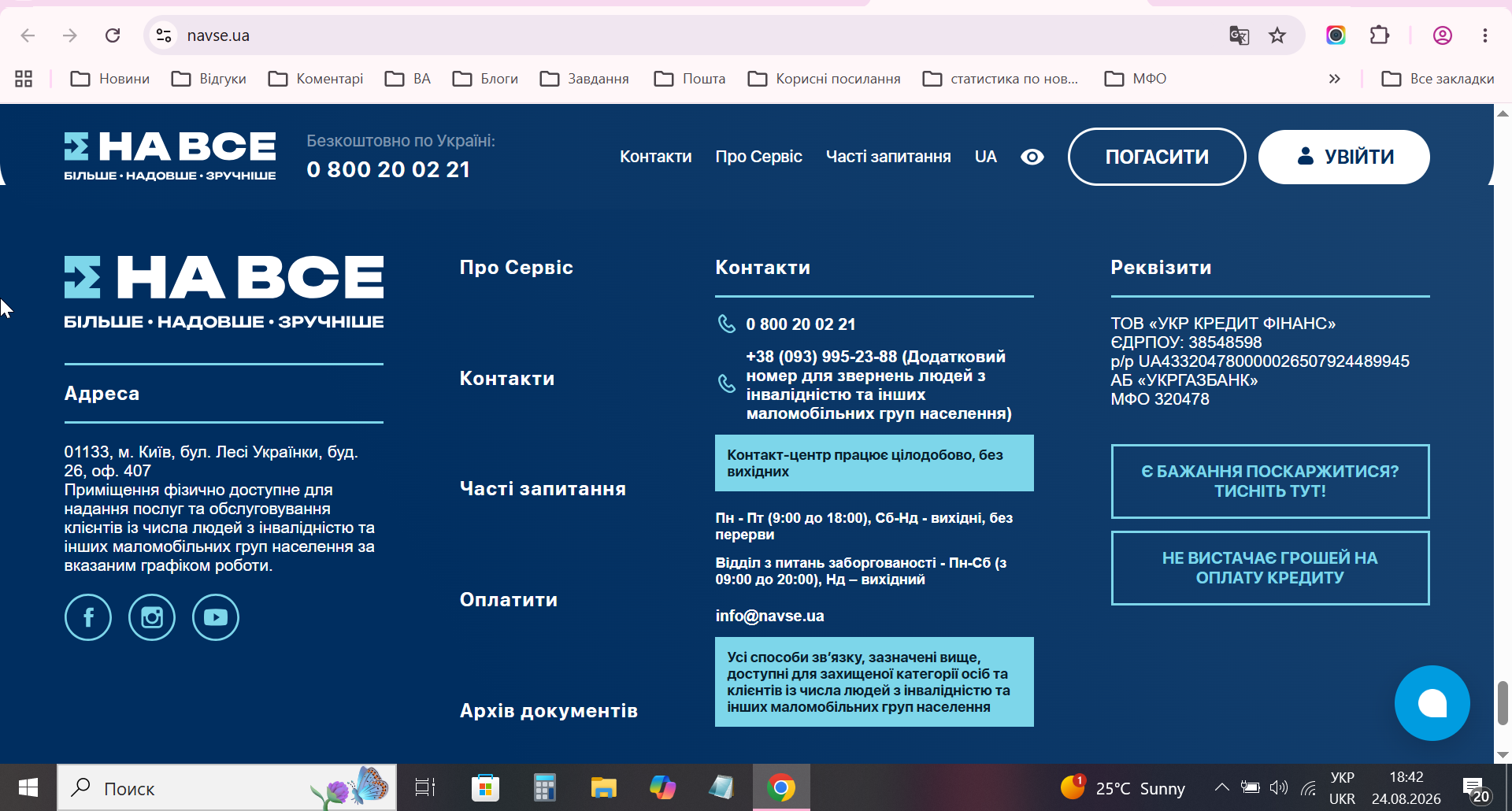The width and height of the screenshot is (1512, 811).
Task: Click the info@navse.ua email link
Action: point(769,616)
